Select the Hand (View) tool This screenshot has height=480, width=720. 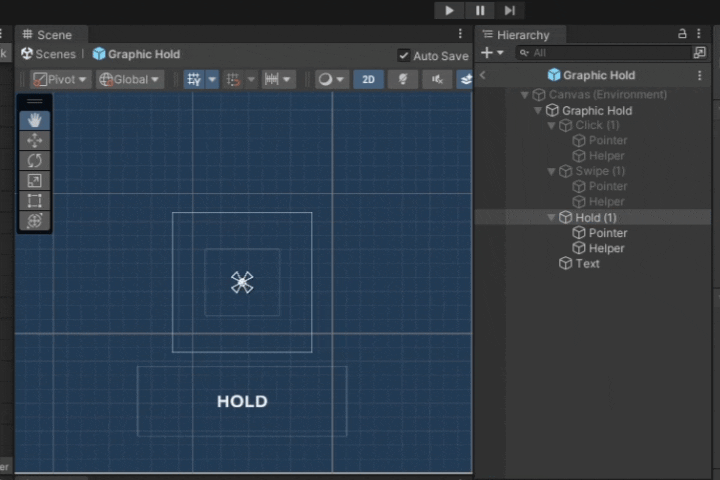pyautogui.click(x=34, y=120)
